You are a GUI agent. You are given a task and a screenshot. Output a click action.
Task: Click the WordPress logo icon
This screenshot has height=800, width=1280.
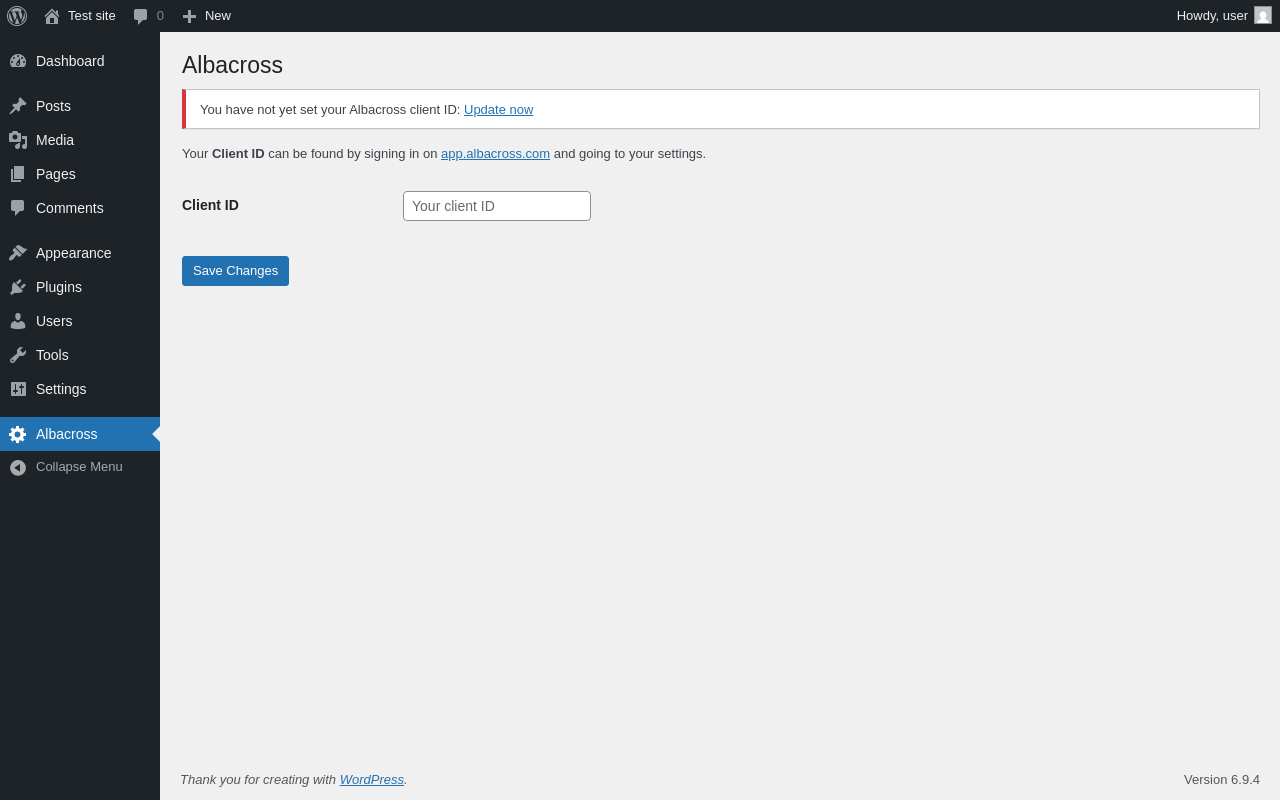[x=17, y=16]
